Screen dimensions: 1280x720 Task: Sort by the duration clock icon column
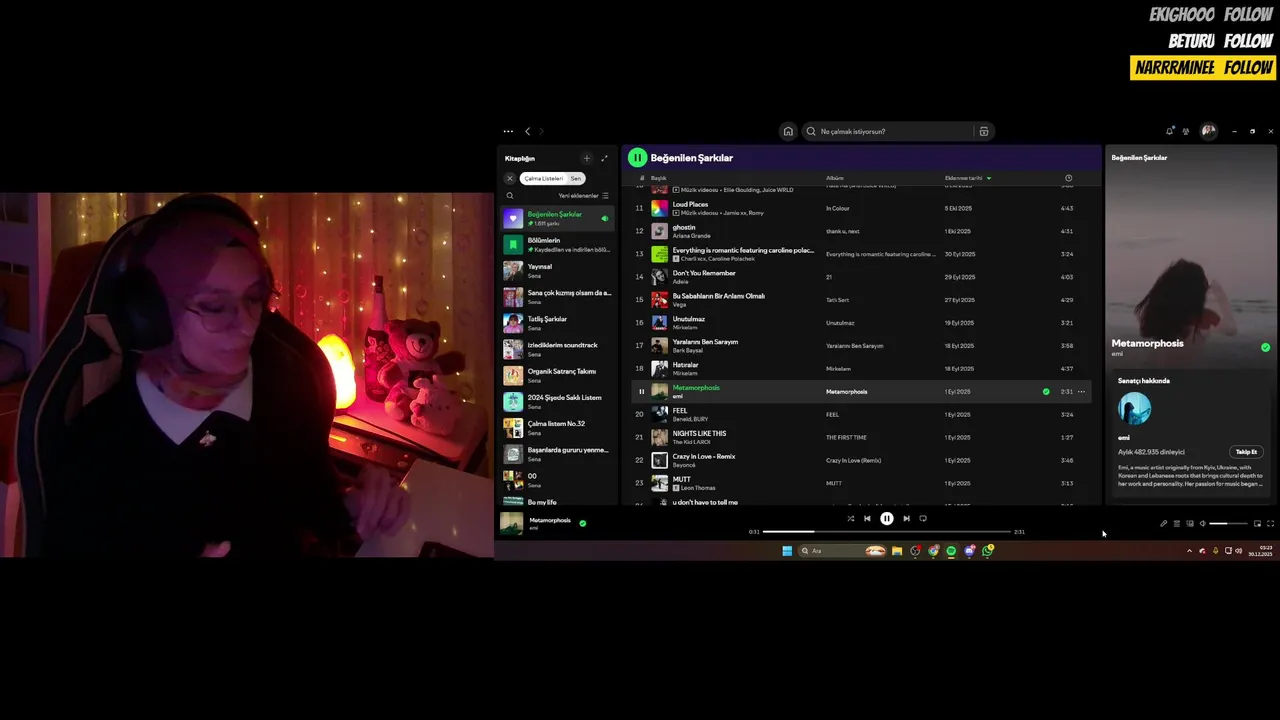[x=1068, y=178]
